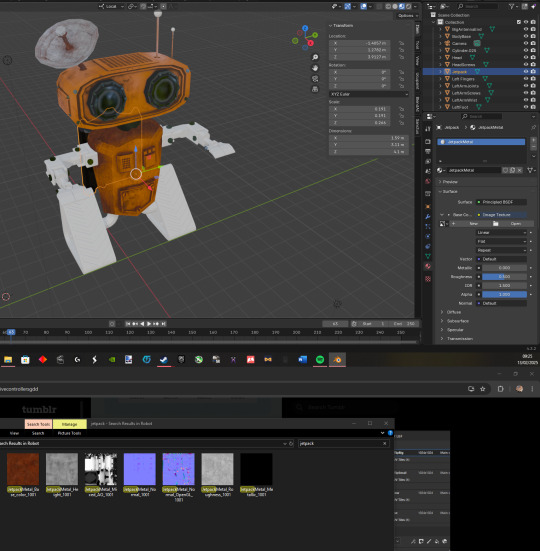Open Spotify from the Windows taskbar
This screenshot has height=551, width=540.
320,359
